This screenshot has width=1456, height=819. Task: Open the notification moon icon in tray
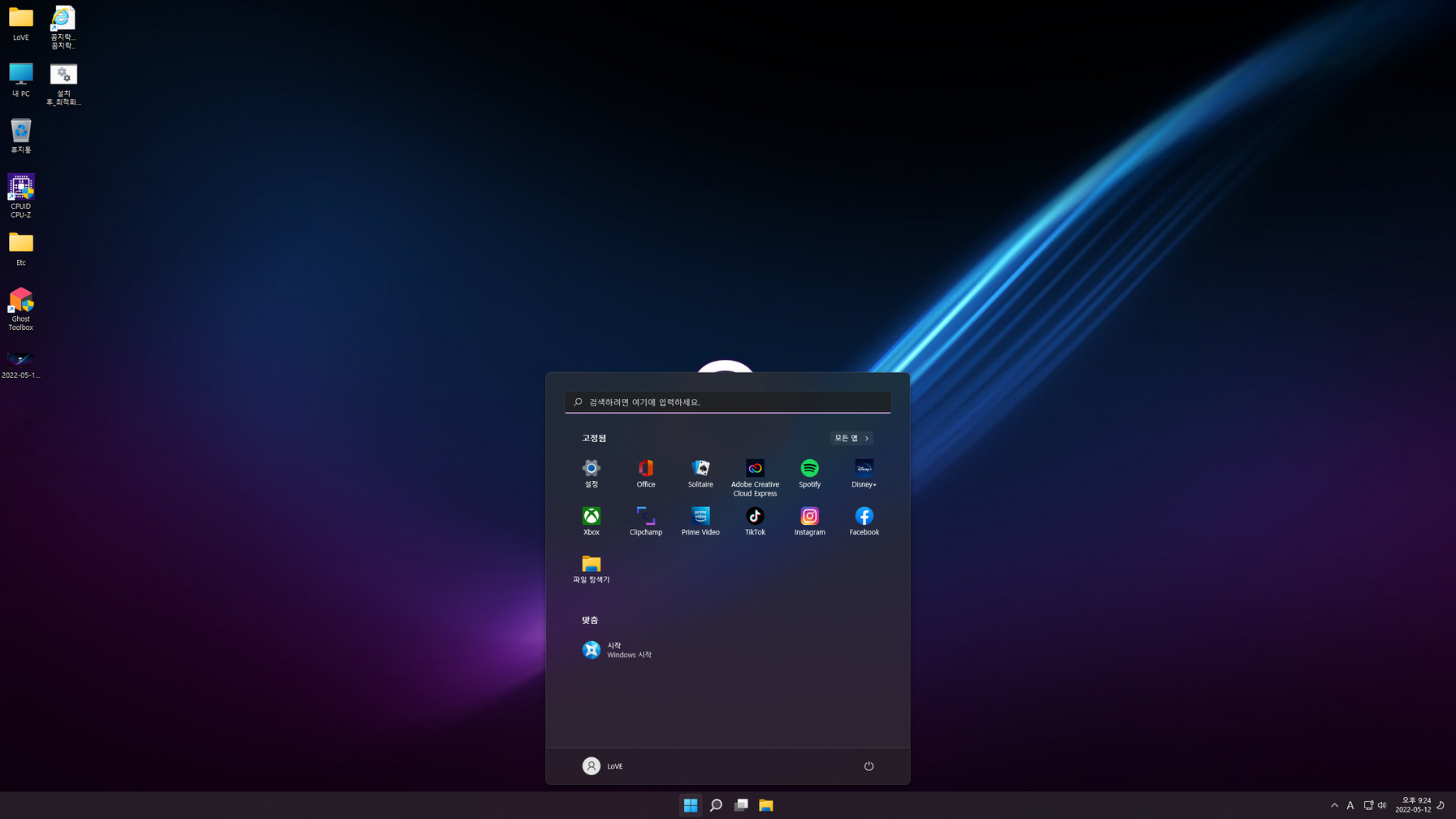coord(1441,805)
